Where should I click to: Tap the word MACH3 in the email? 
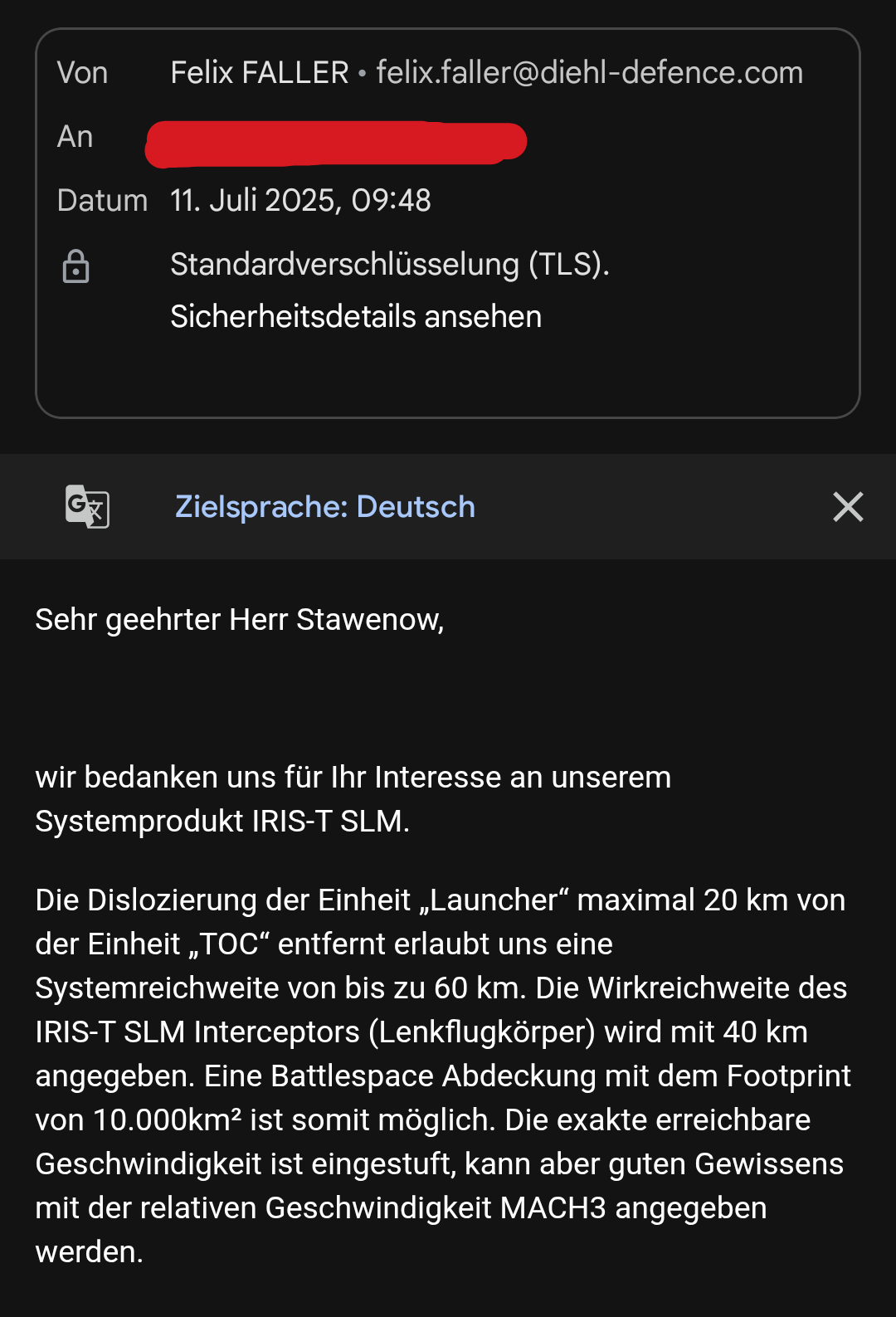pyautogui.click(x=553, y=1207)
